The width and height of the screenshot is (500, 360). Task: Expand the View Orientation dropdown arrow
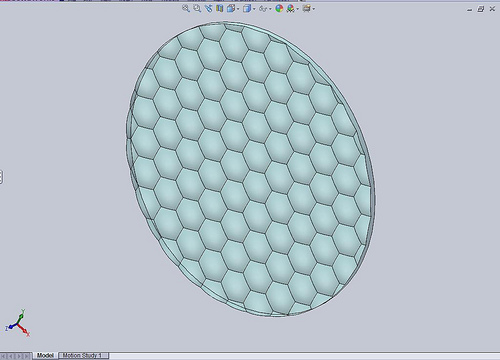[238, 9]
